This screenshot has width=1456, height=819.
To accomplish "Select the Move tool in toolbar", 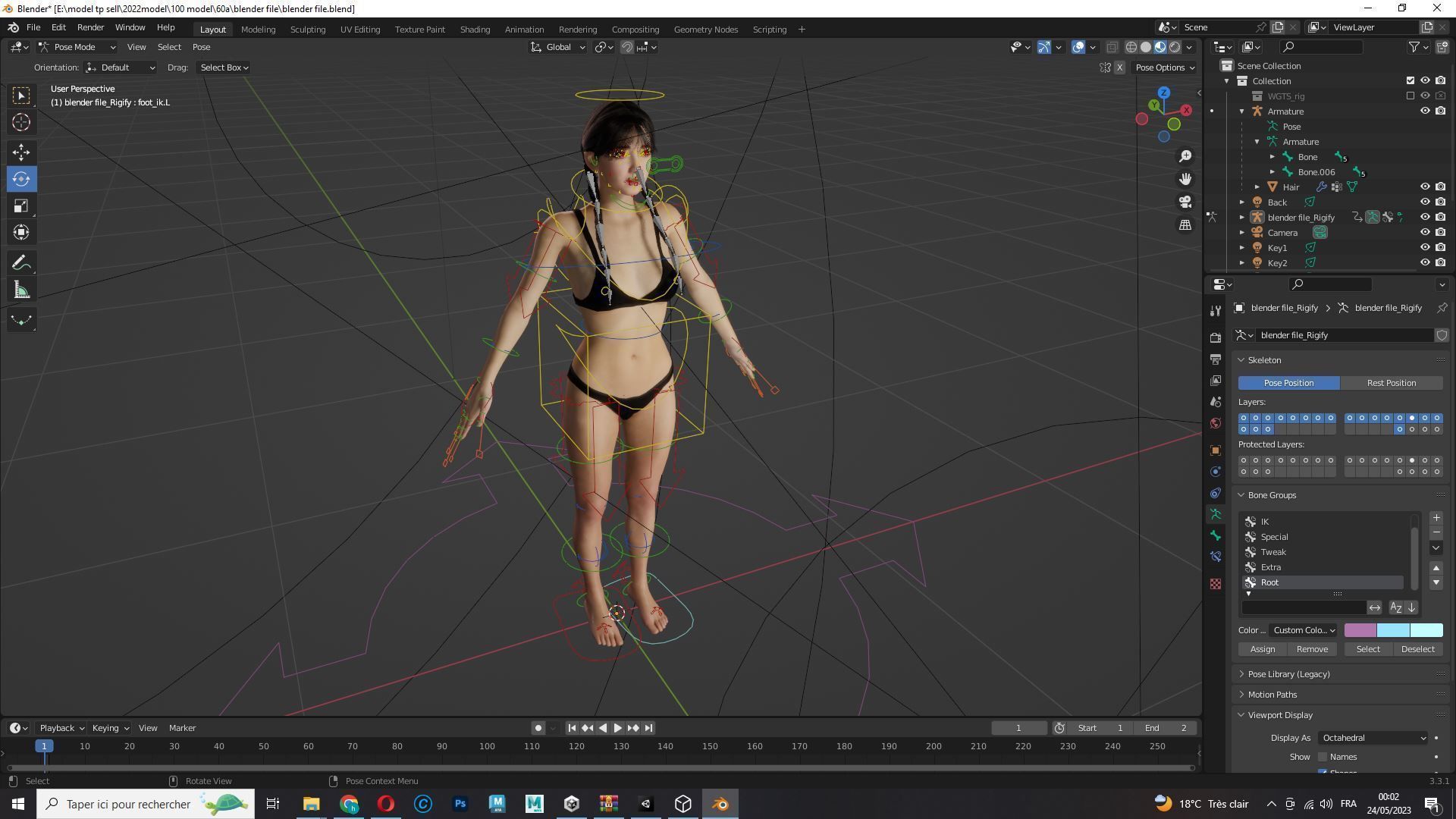I will (21, 152).
